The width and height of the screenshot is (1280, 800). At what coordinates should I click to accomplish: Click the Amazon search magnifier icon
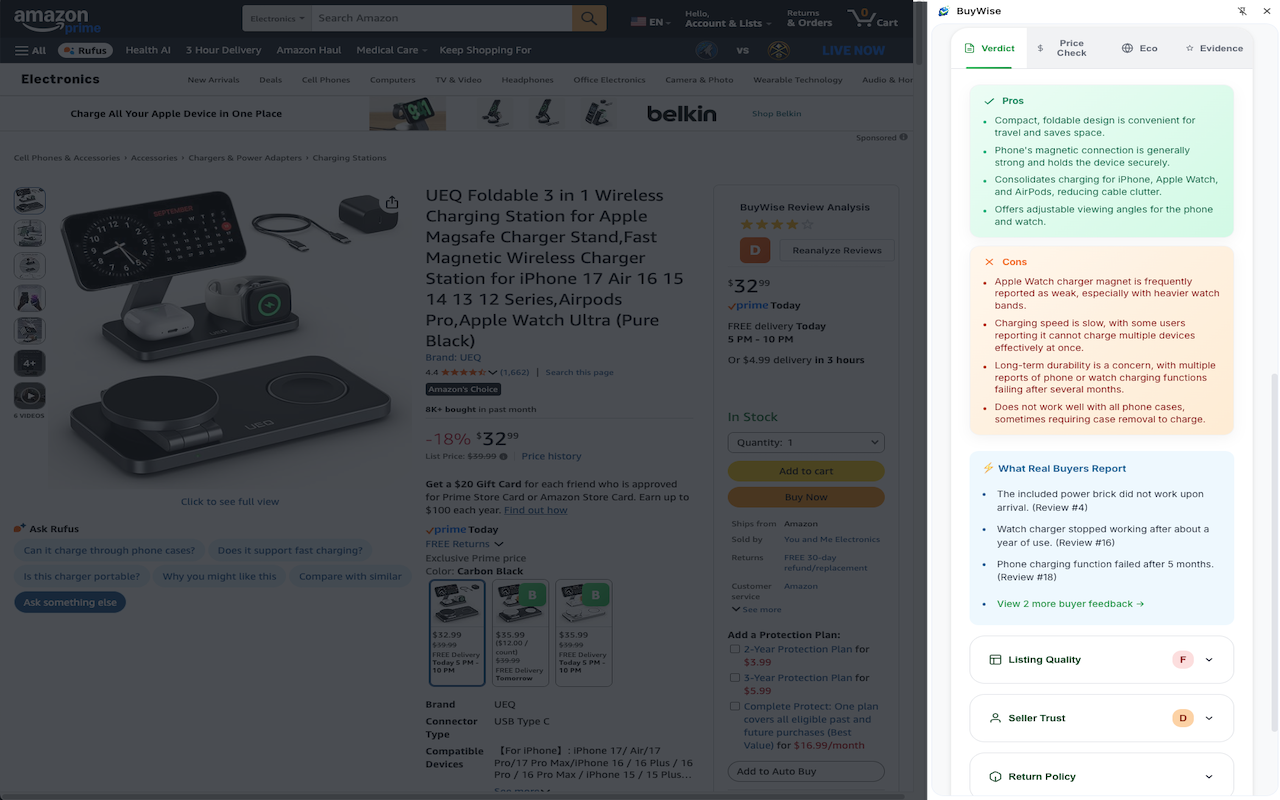[589, 18]
